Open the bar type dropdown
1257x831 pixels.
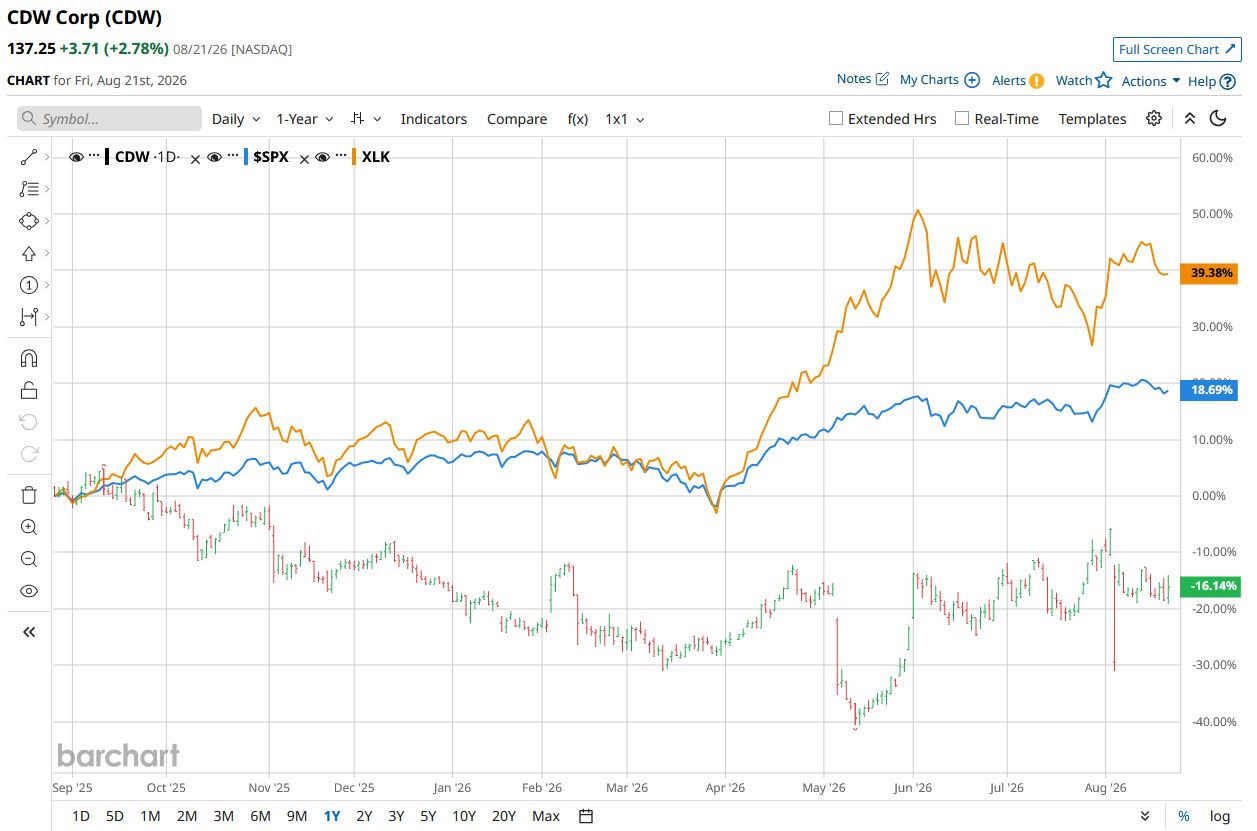[366, 118]
